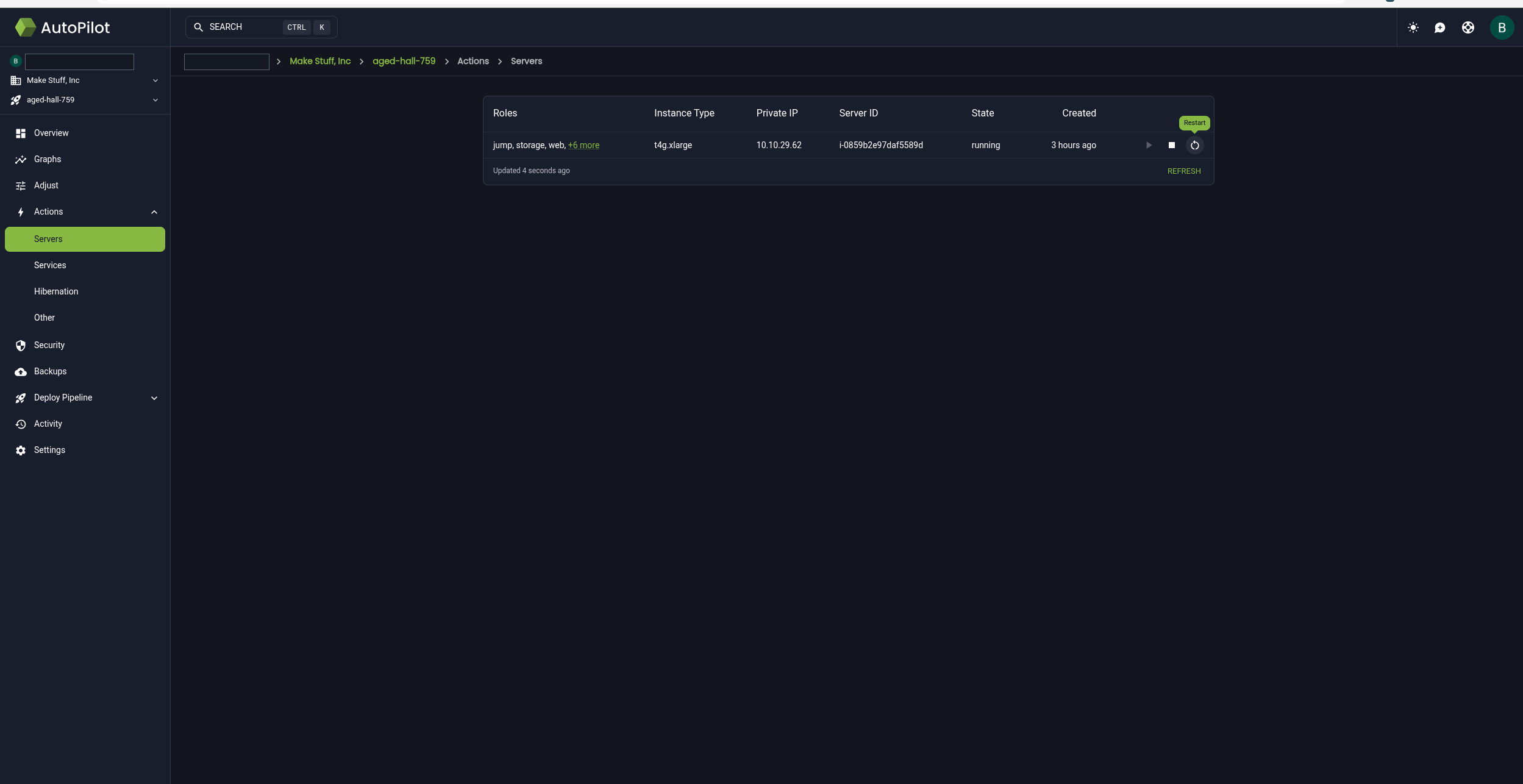Screen dimensions: 1523x784
Task: Click the Adjust sliders icon
Action: (21, 185)
